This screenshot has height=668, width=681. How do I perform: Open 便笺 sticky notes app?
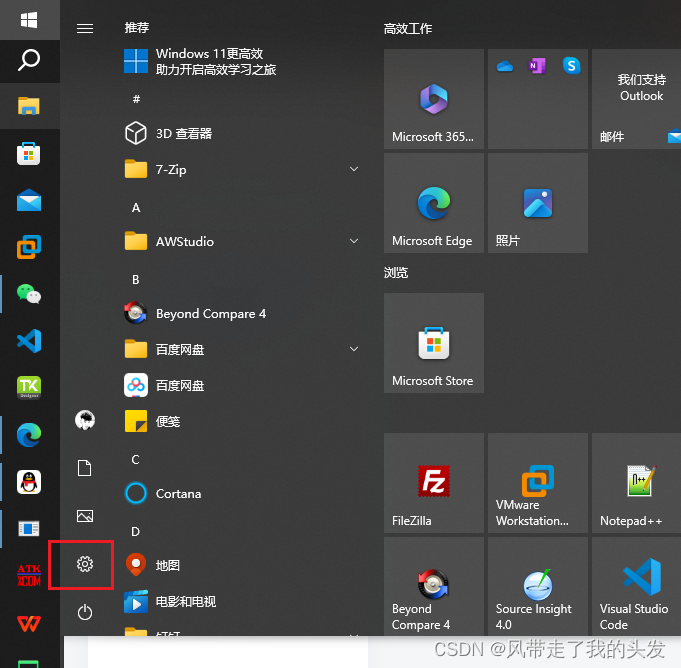click(242, 421)
